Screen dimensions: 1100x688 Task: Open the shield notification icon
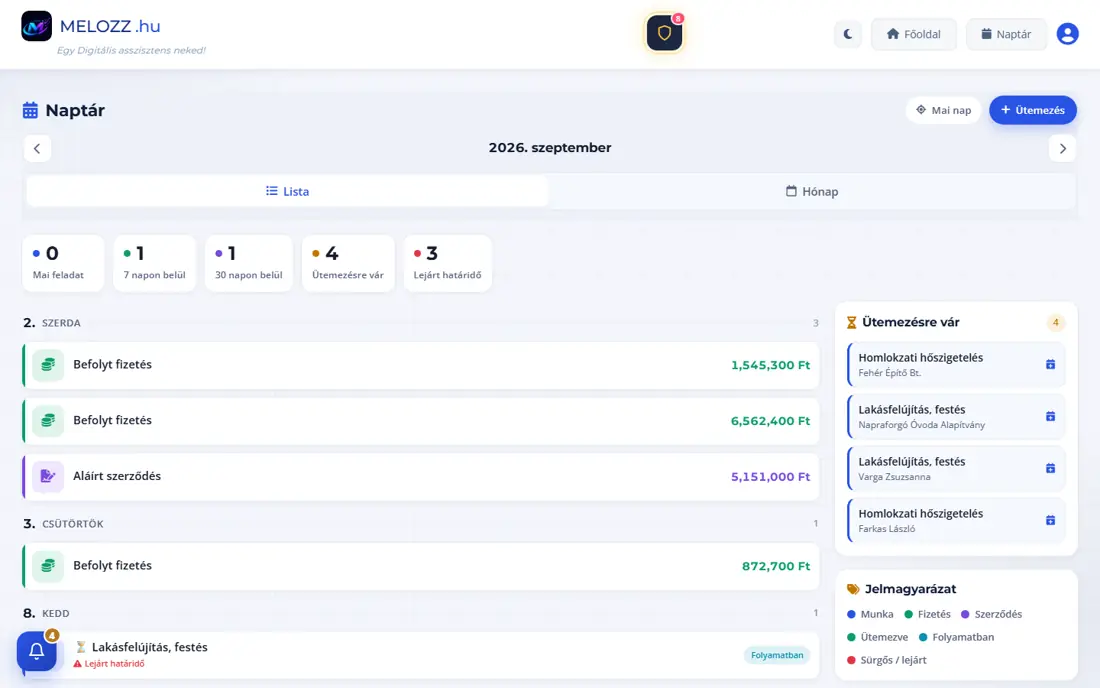(x=664, y=33)
